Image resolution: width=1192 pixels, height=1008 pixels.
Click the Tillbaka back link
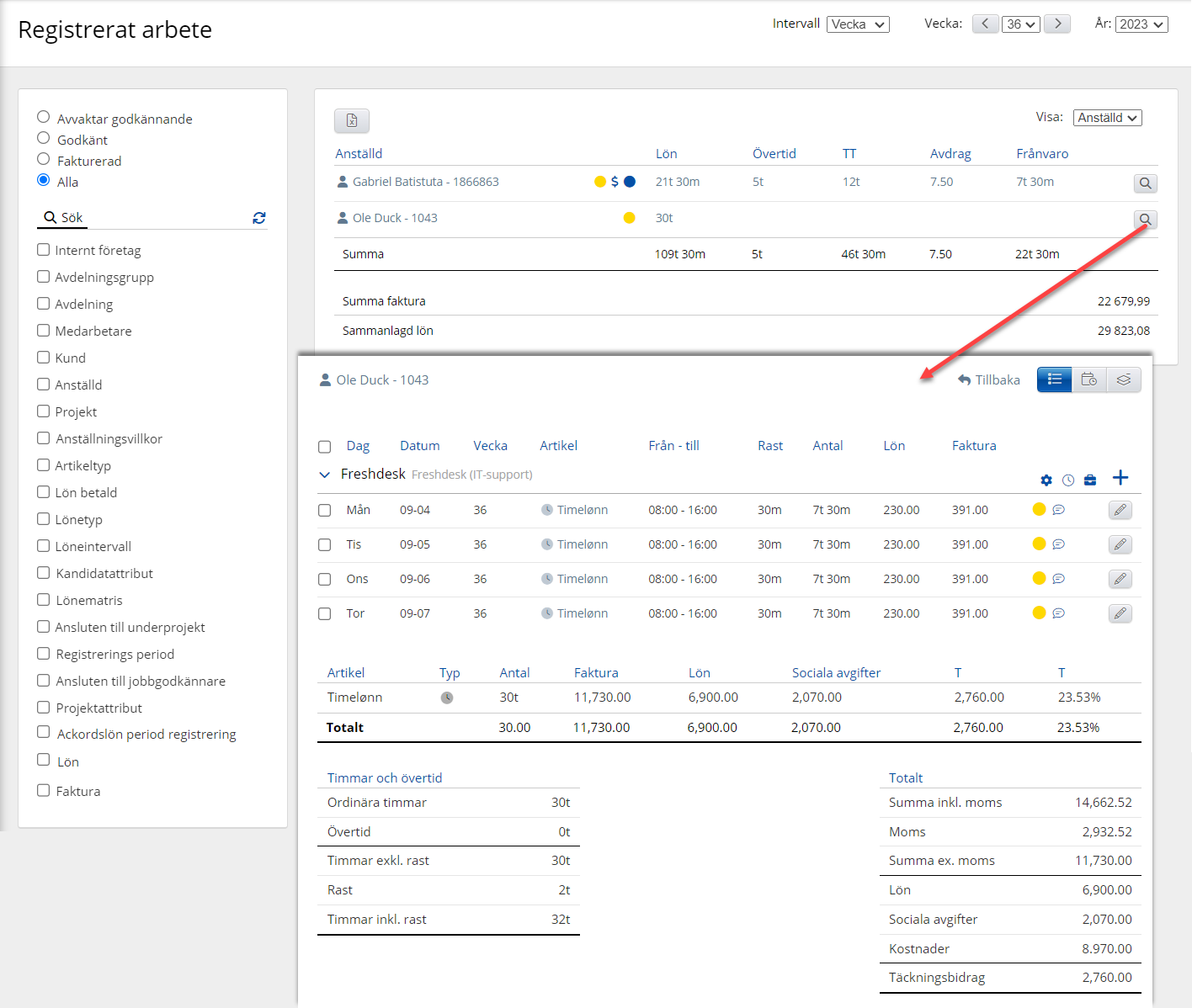989,380
